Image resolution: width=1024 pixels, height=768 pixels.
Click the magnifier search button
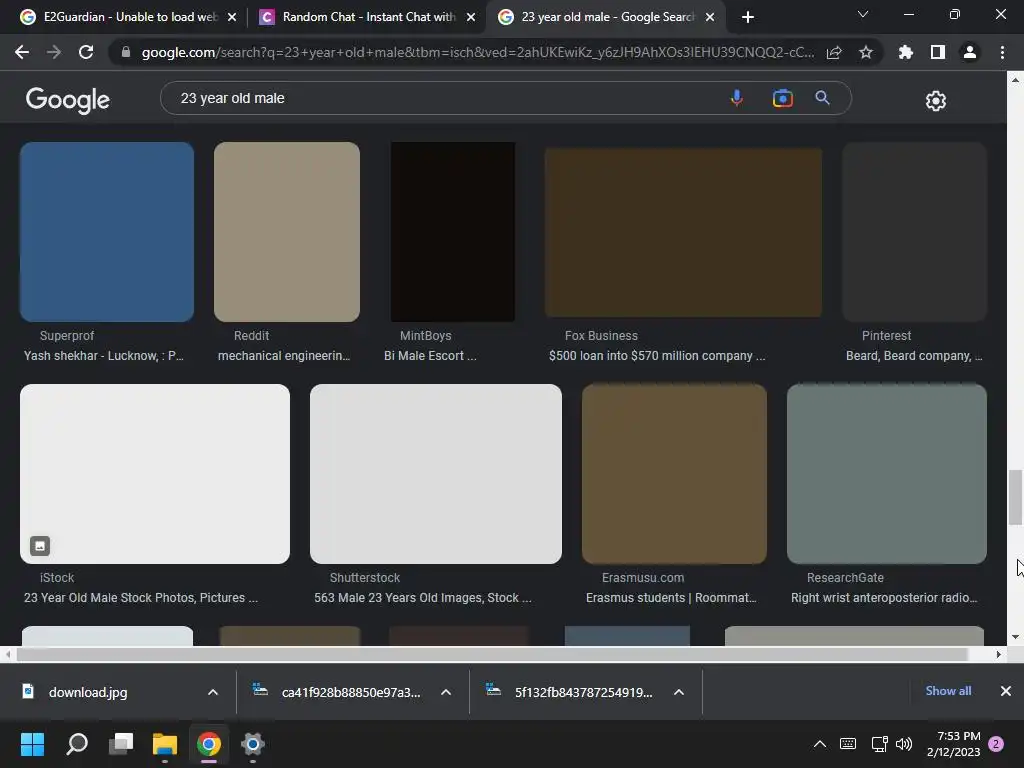(822, 98)
